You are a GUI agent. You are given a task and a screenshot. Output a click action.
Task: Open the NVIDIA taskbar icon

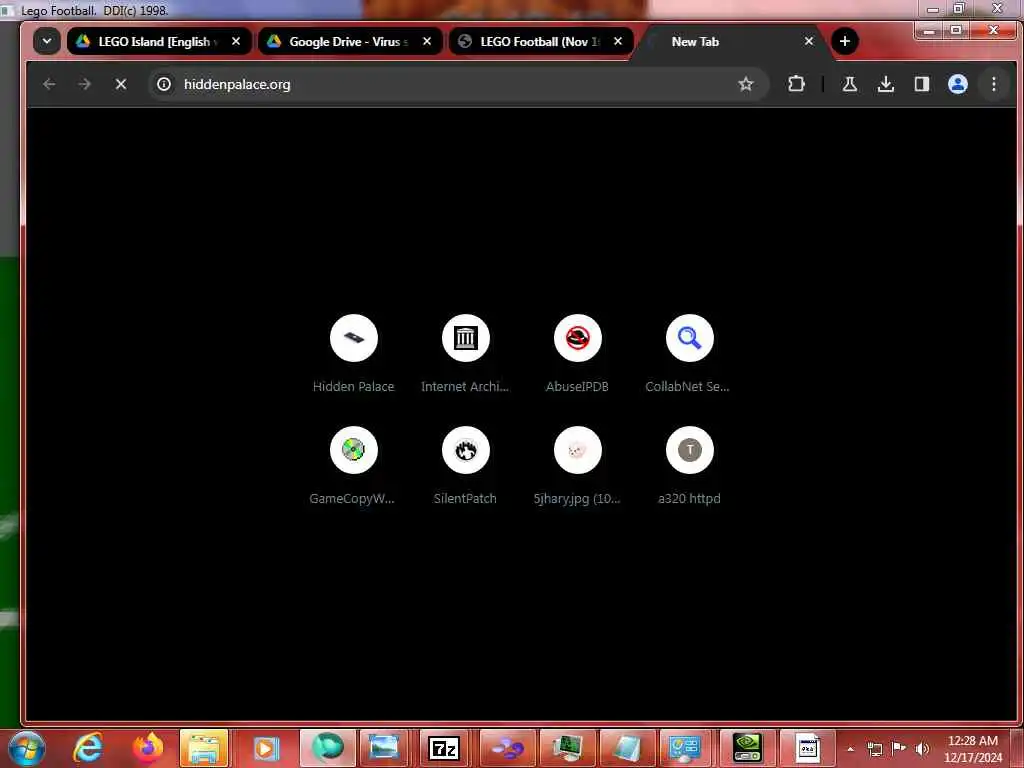pyautogui.click(x=747, y=748)
